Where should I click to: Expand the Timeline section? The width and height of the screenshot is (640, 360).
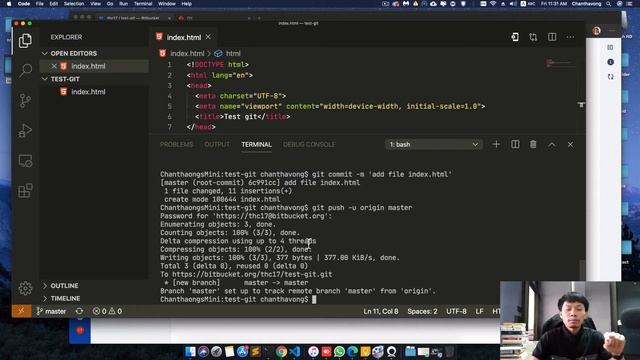pyautogui.click(x=61, y=298)
